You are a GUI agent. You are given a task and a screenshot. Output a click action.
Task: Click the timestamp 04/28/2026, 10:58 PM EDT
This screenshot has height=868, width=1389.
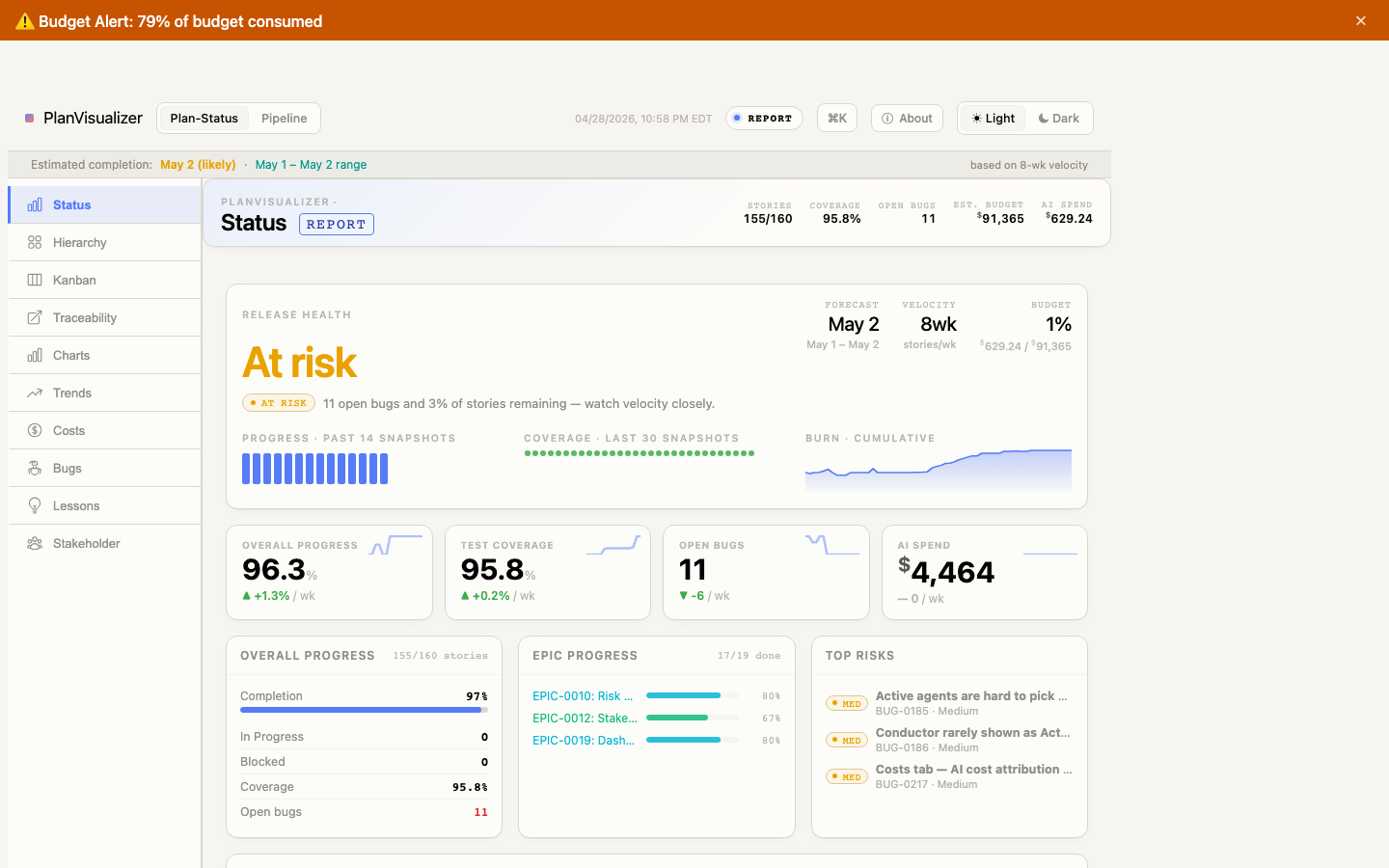(643, 119)
